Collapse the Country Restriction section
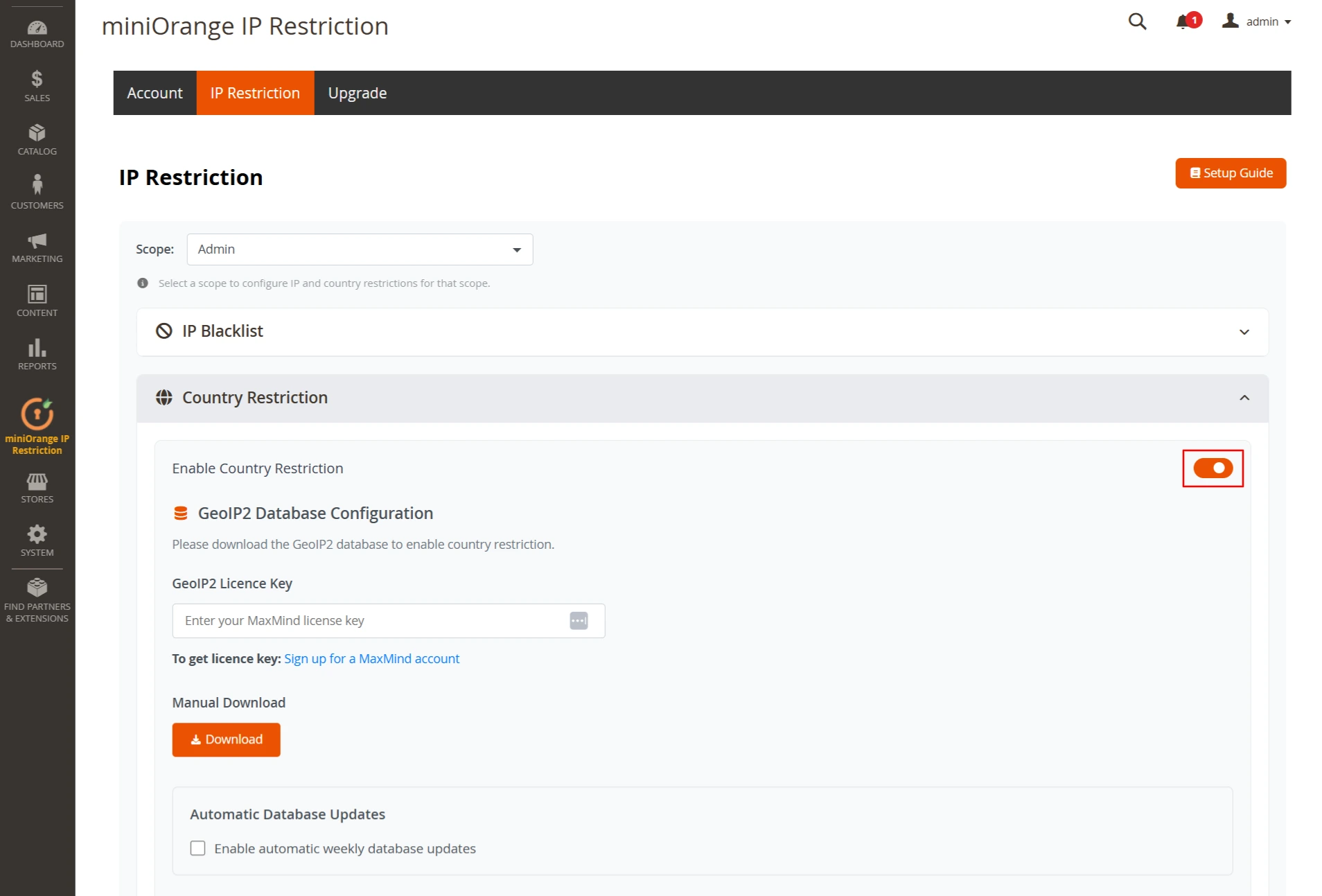The width and height of the screenshot is (1322, 896). [x=1244, y=398]
